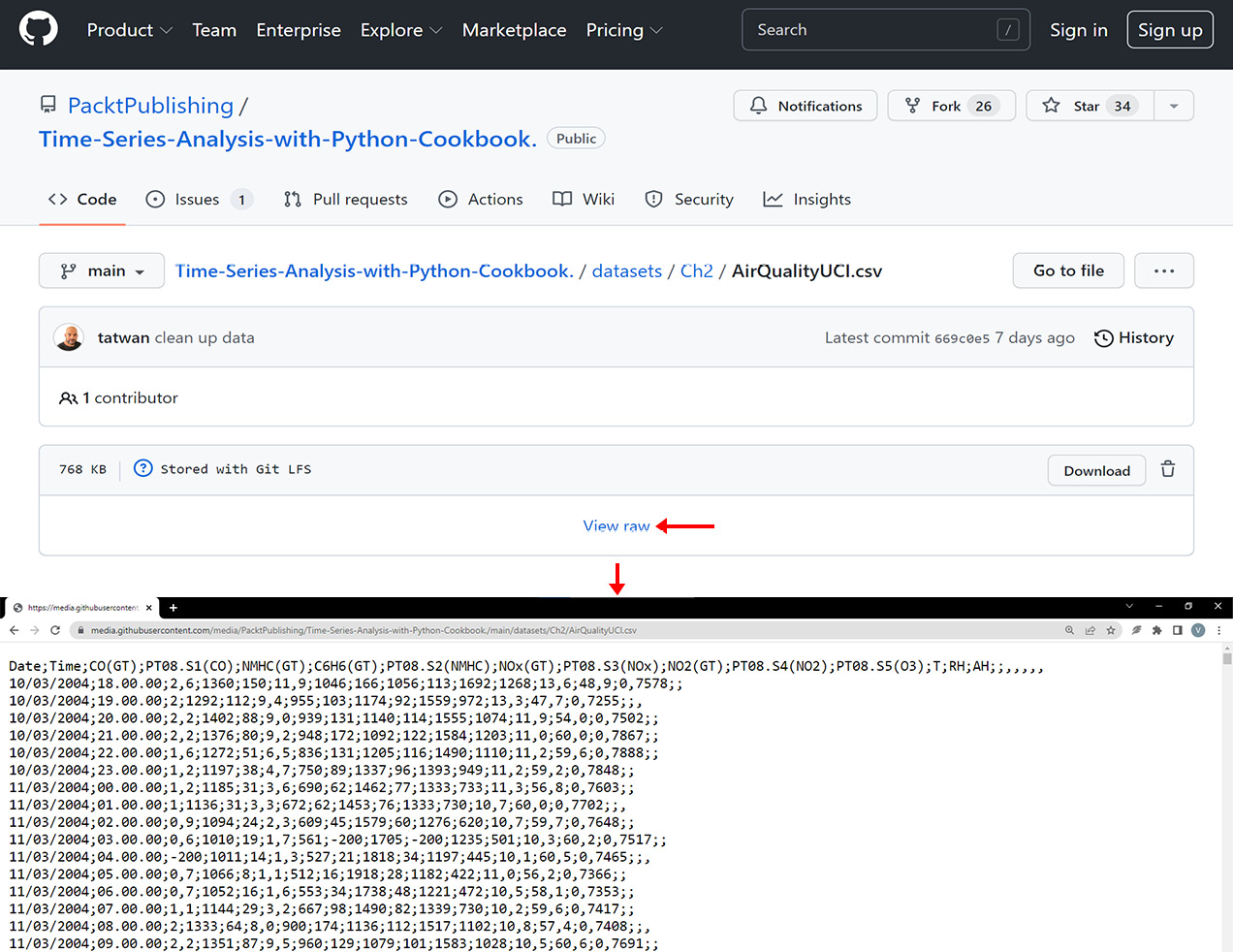Open the GitHub home via octocat logo
1233x952 pixels.
[x=38, y=29]
